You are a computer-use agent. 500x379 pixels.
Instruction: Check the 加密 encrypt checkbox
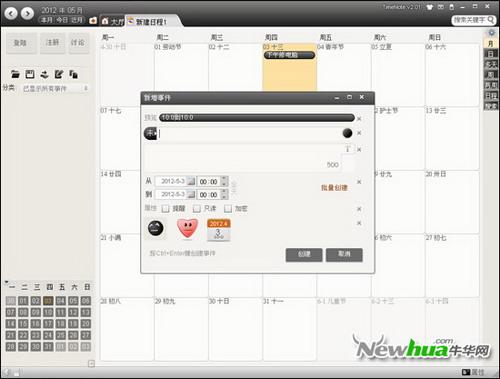(228, 209)
